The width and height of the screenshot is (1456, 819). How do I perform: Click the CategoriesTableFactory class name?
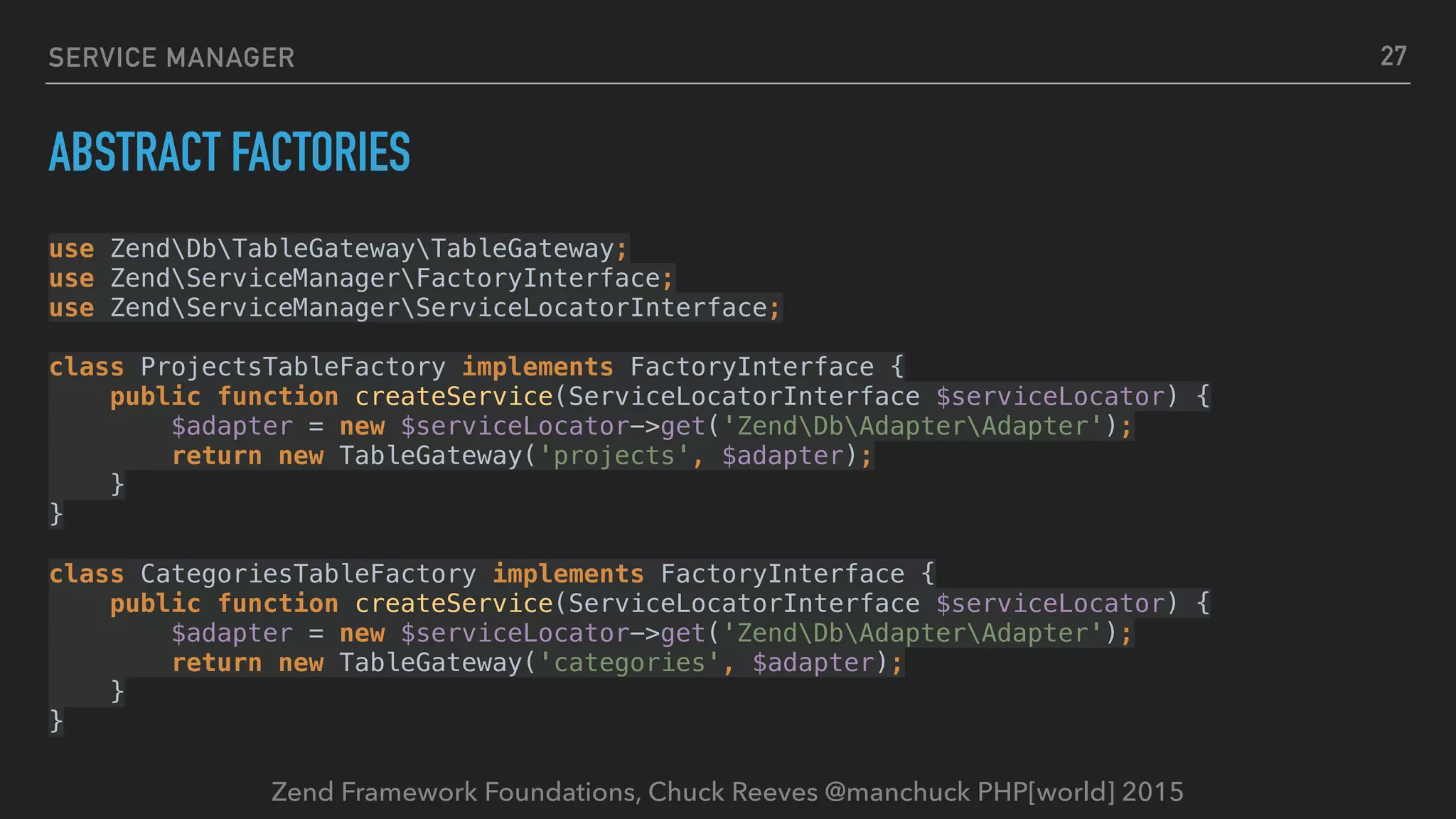[309, 574]
